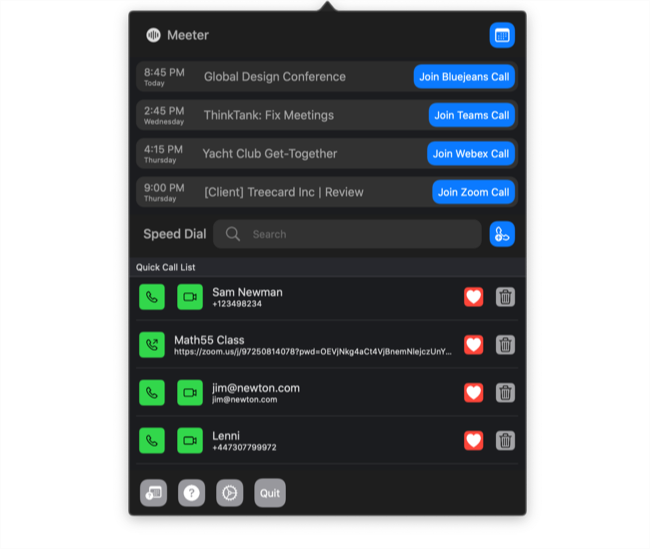Click the jim@newton.com contact name
This screenshot has width=650, height=549.
(256, 388)
